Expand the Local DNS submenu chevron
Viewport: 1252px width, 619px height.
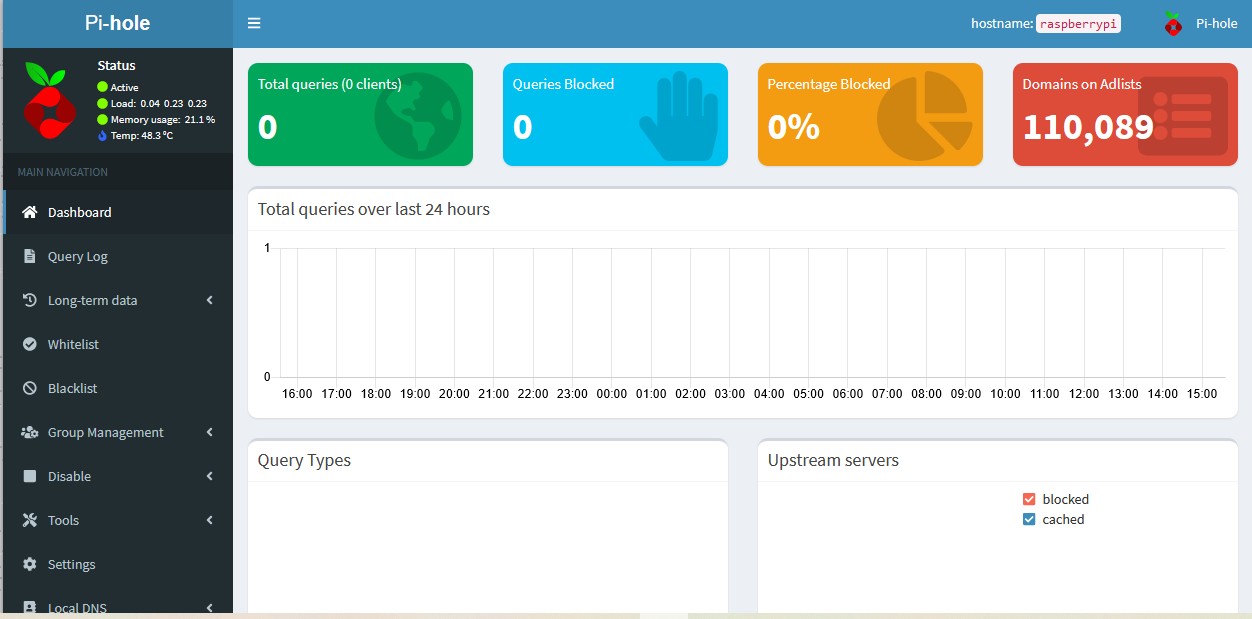210,607
